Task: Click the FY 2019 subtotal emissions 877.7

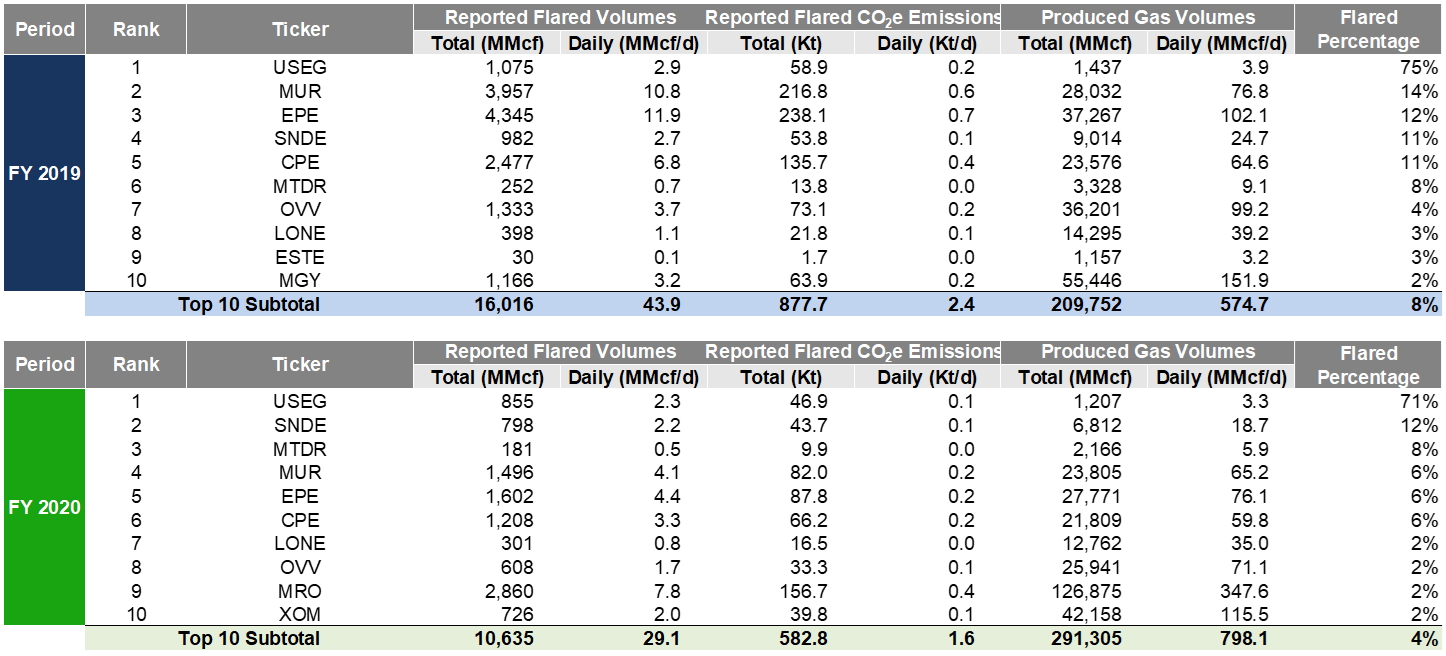Action: (803, 305)
